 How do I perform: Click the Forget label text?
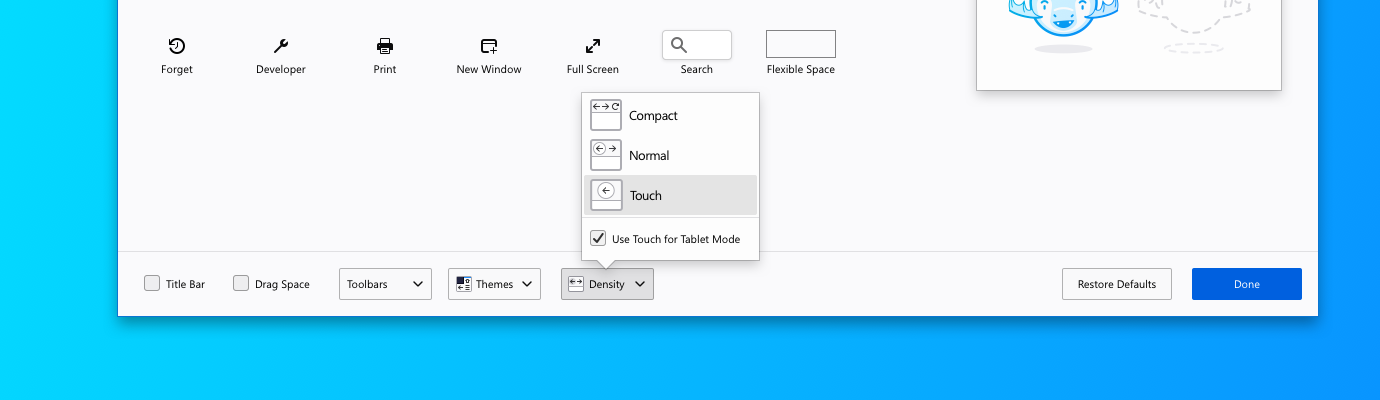[x=177, y=70]
